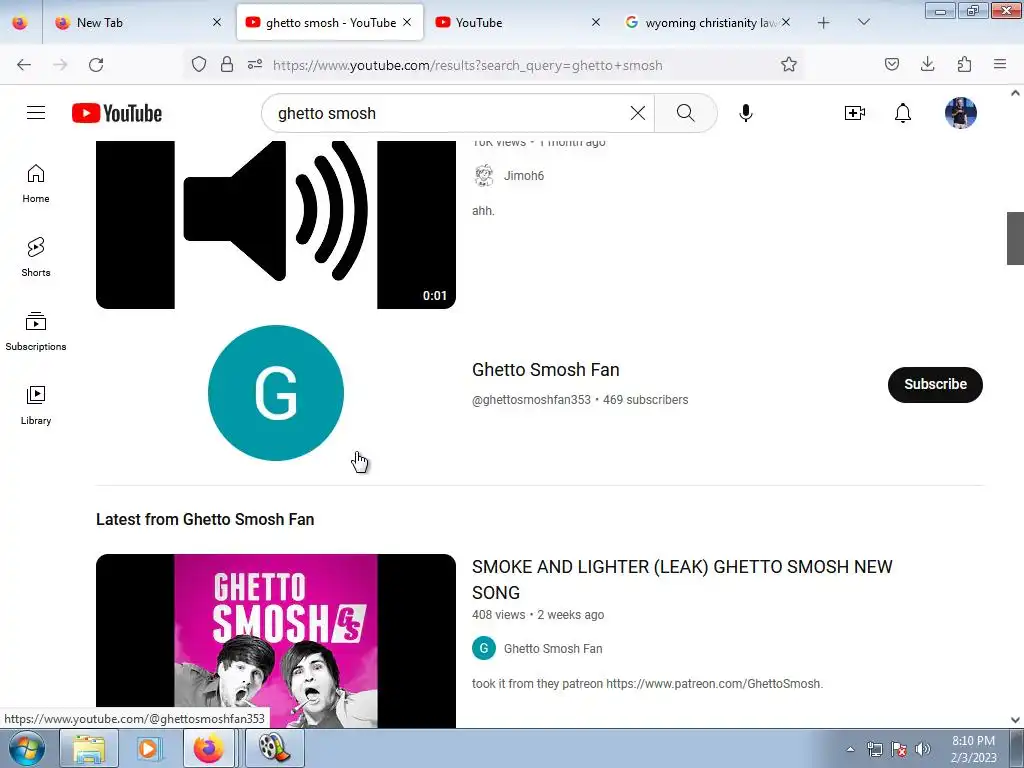Open Firefox application menu
The image size is (1024, 768).
1000,65
